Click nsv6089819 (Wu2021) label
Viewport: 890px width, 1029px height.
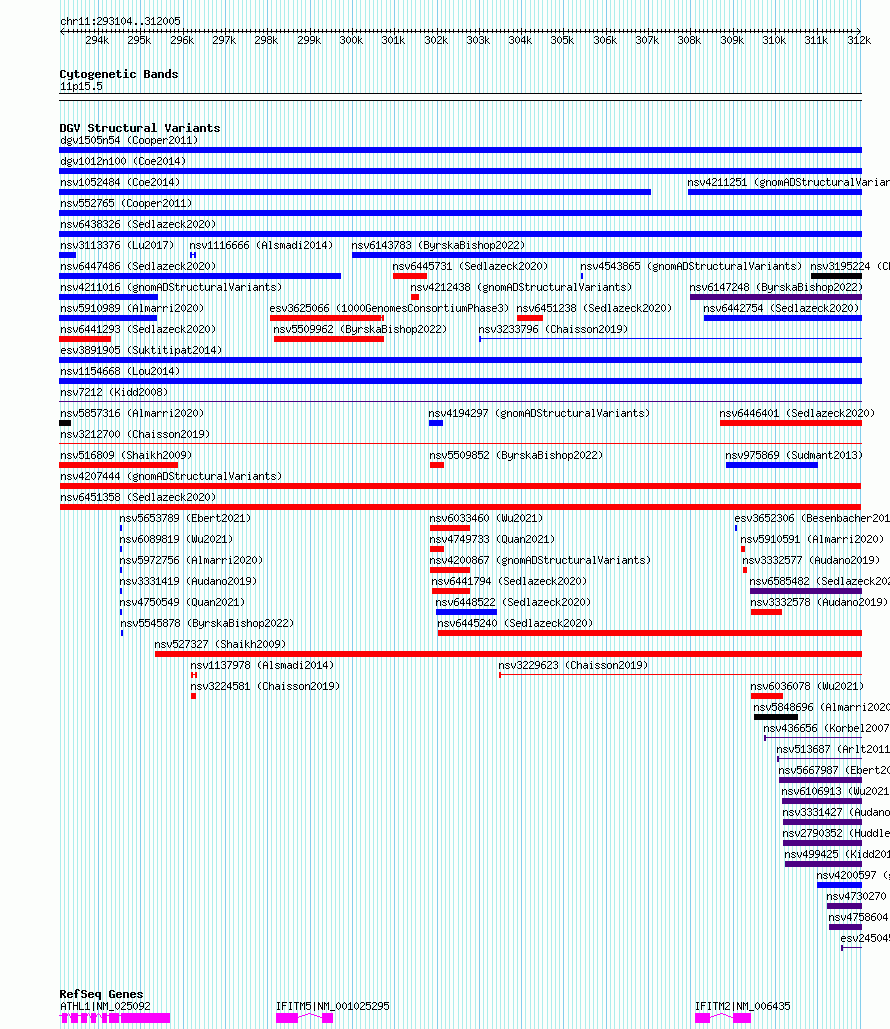point(176,539)
